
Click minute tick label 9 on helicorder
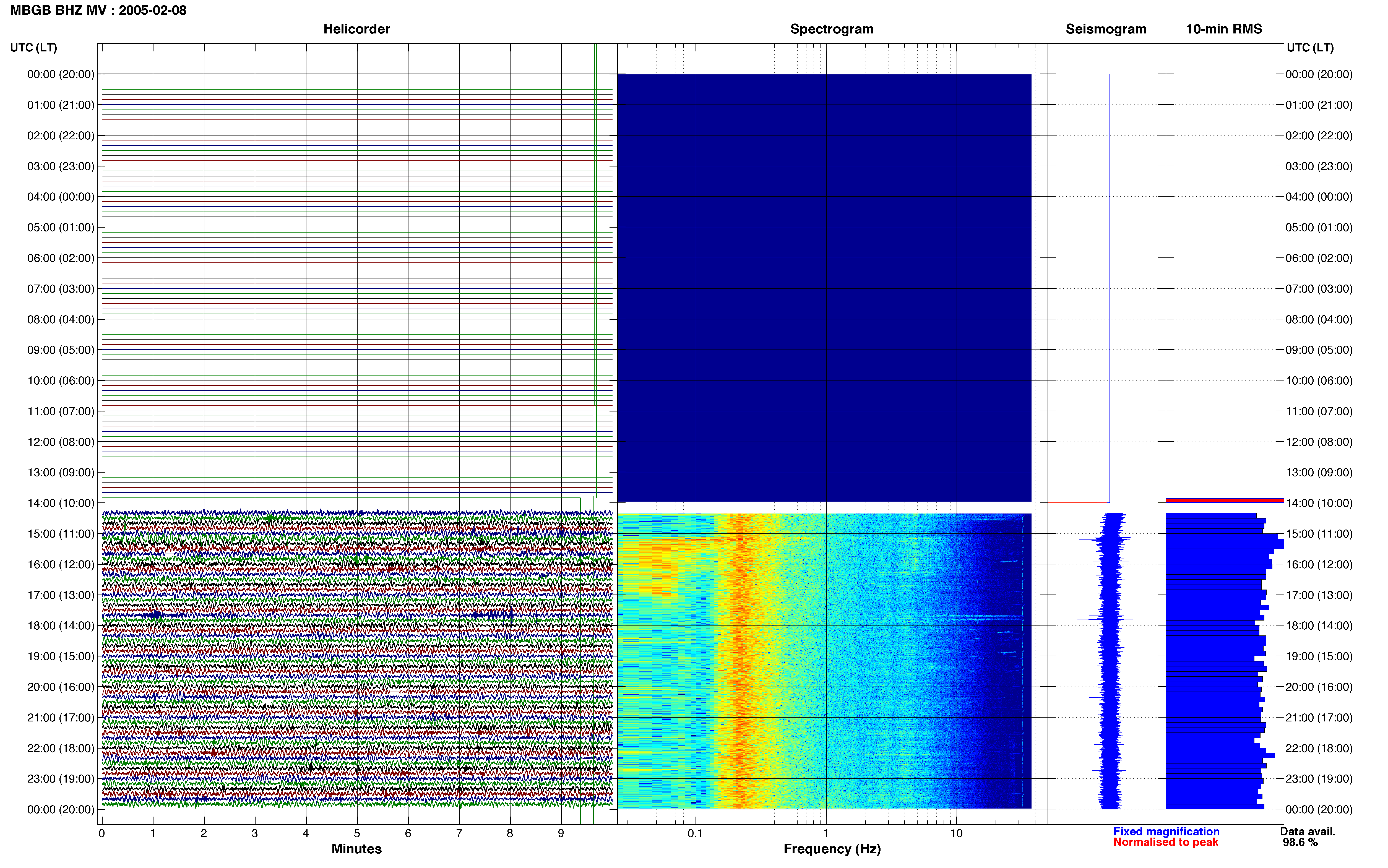pyautogui.click(x=561, y=833)
